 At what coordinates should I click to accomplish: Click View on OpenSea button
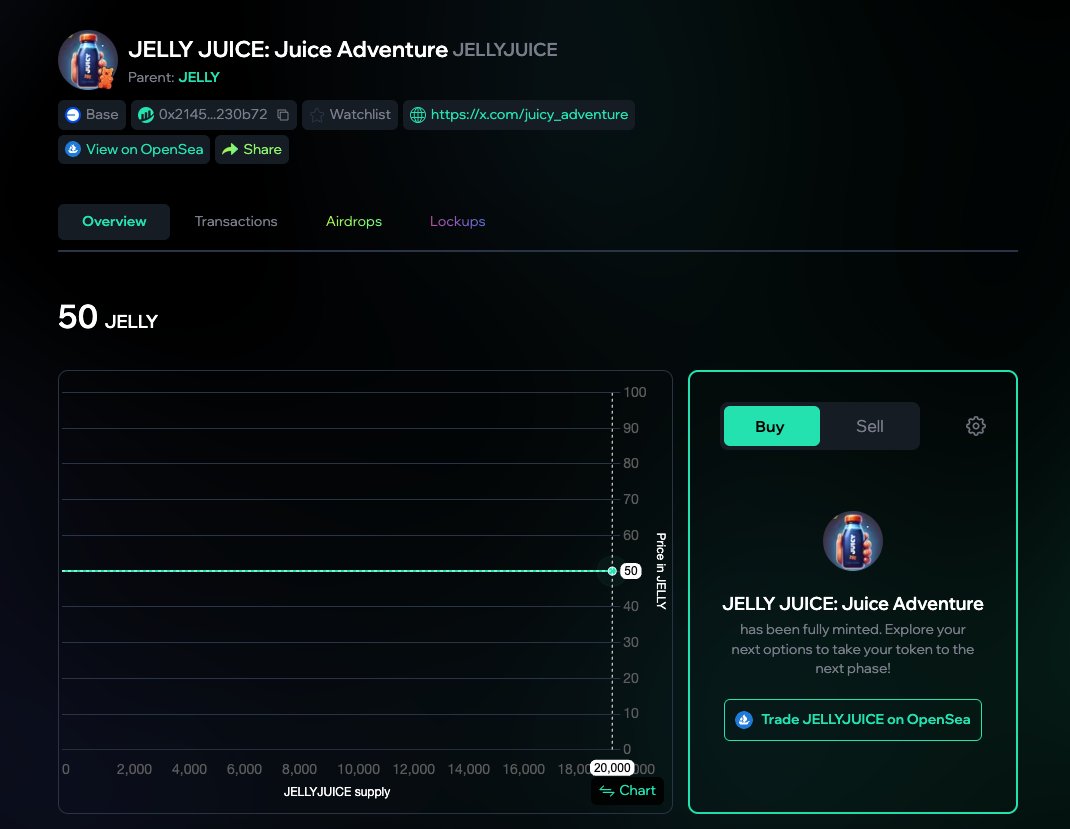point(134,149)
